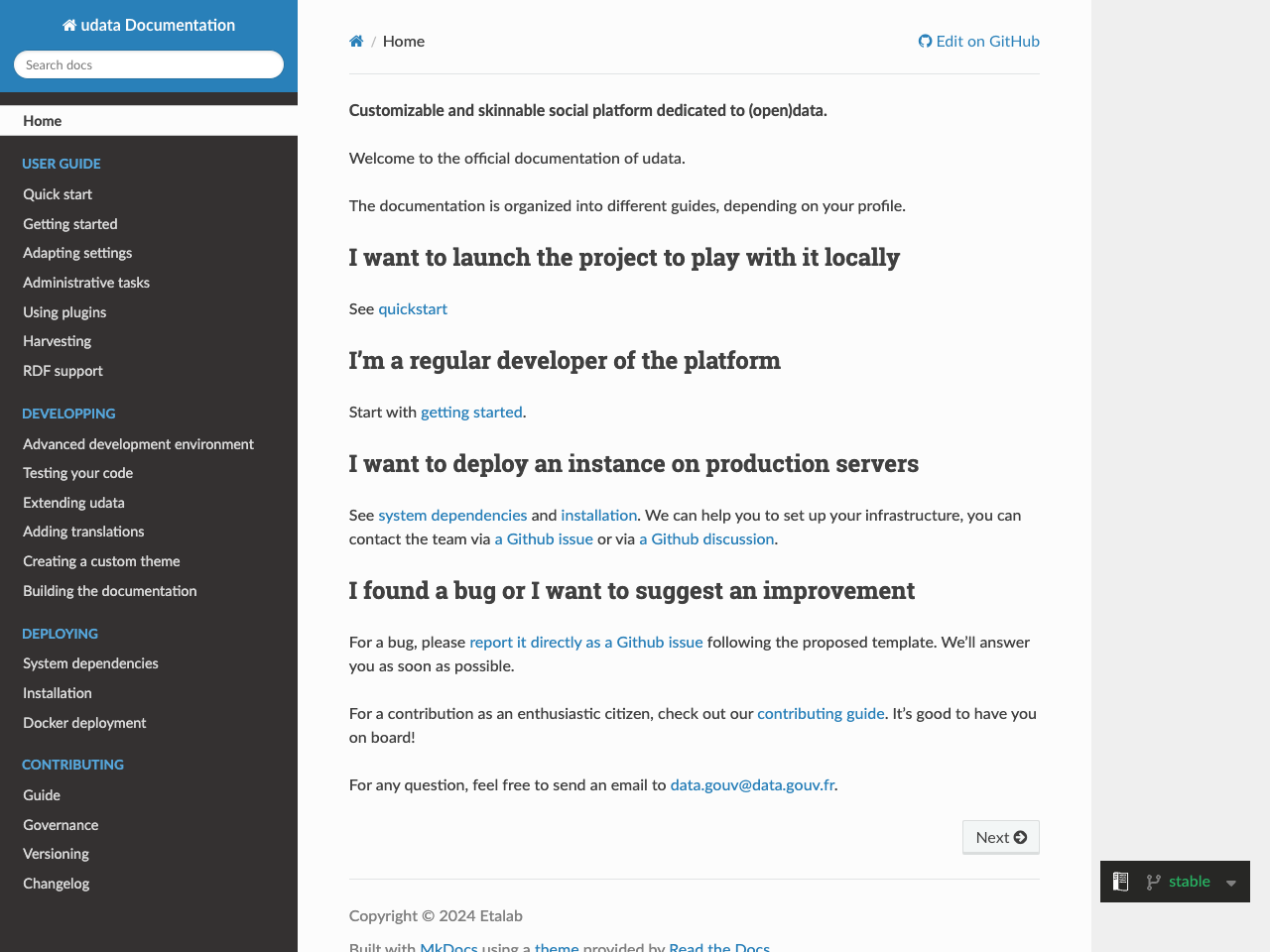Screen dimensions: 1270x952
Task: Open Extending udata page
Action: click(x=149, y=503)
